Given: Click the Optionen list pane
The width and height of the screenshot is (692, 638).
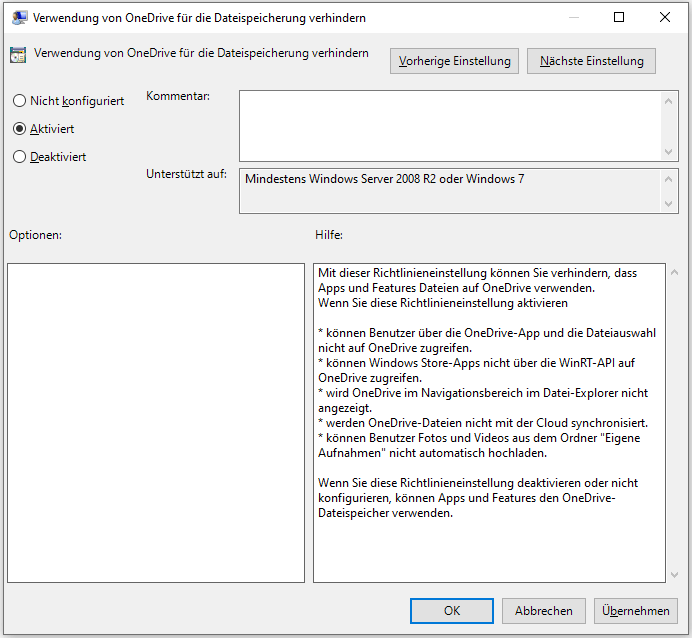Looking at the screenshot, I should 156,423.
